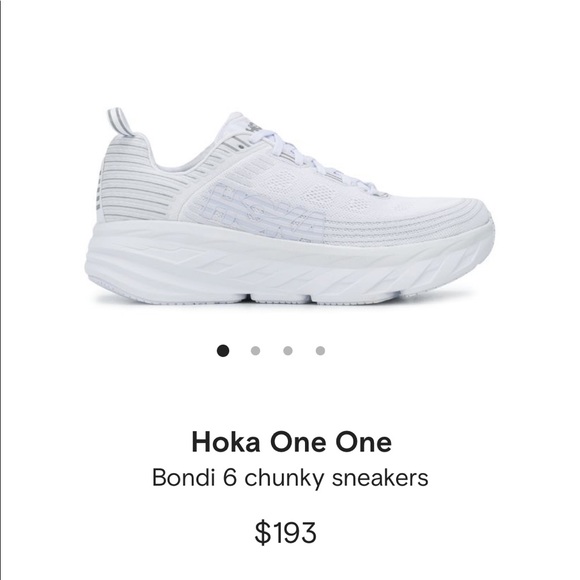
Task: Click the word "Hoka" in brand heading
Action: [226, 442]
